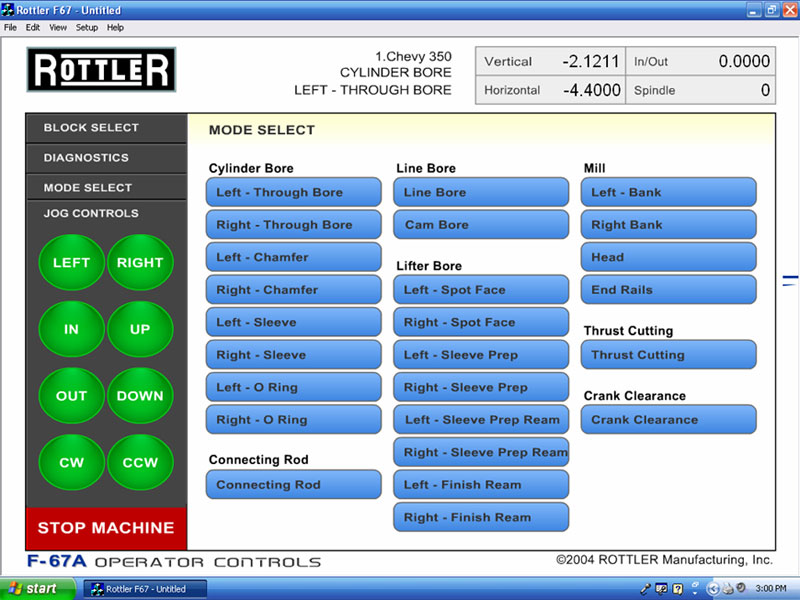Jog the machine UP
The image size is (800, 600).
pos(140,329)
